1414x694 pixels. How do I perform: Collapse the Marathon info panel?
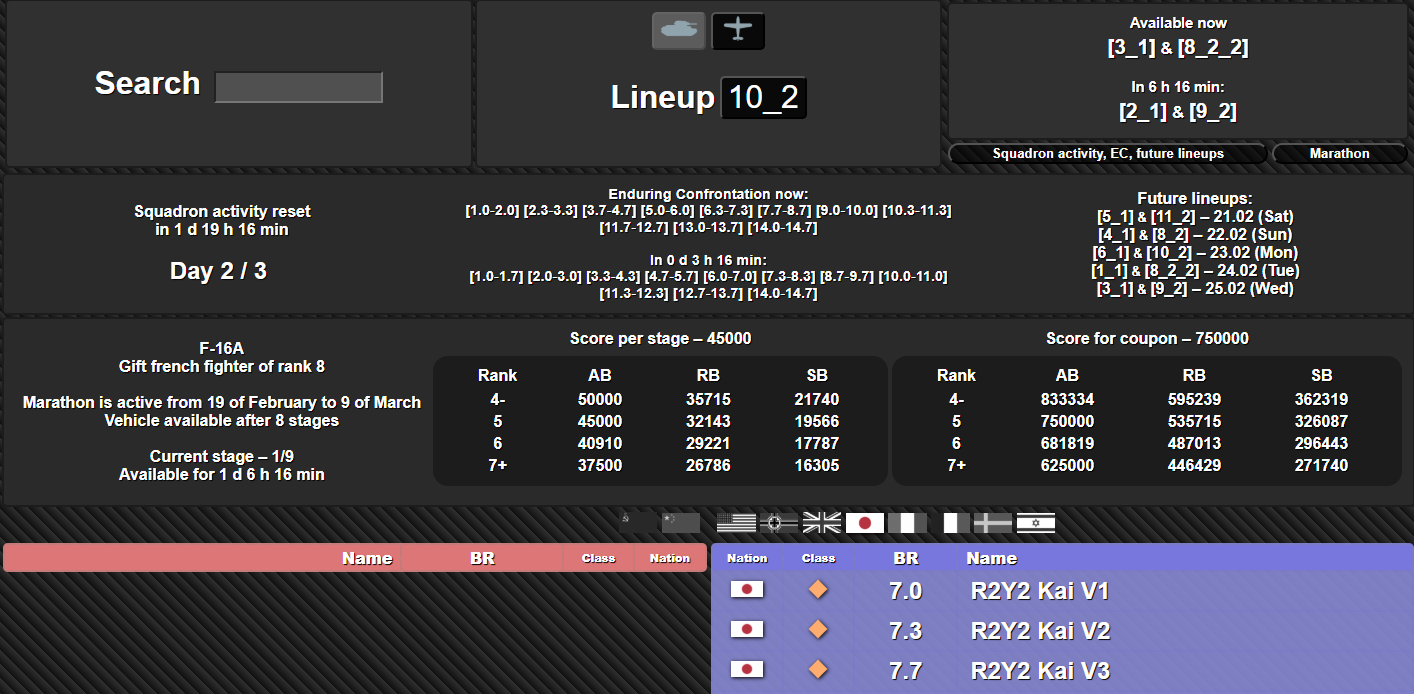1339,154
